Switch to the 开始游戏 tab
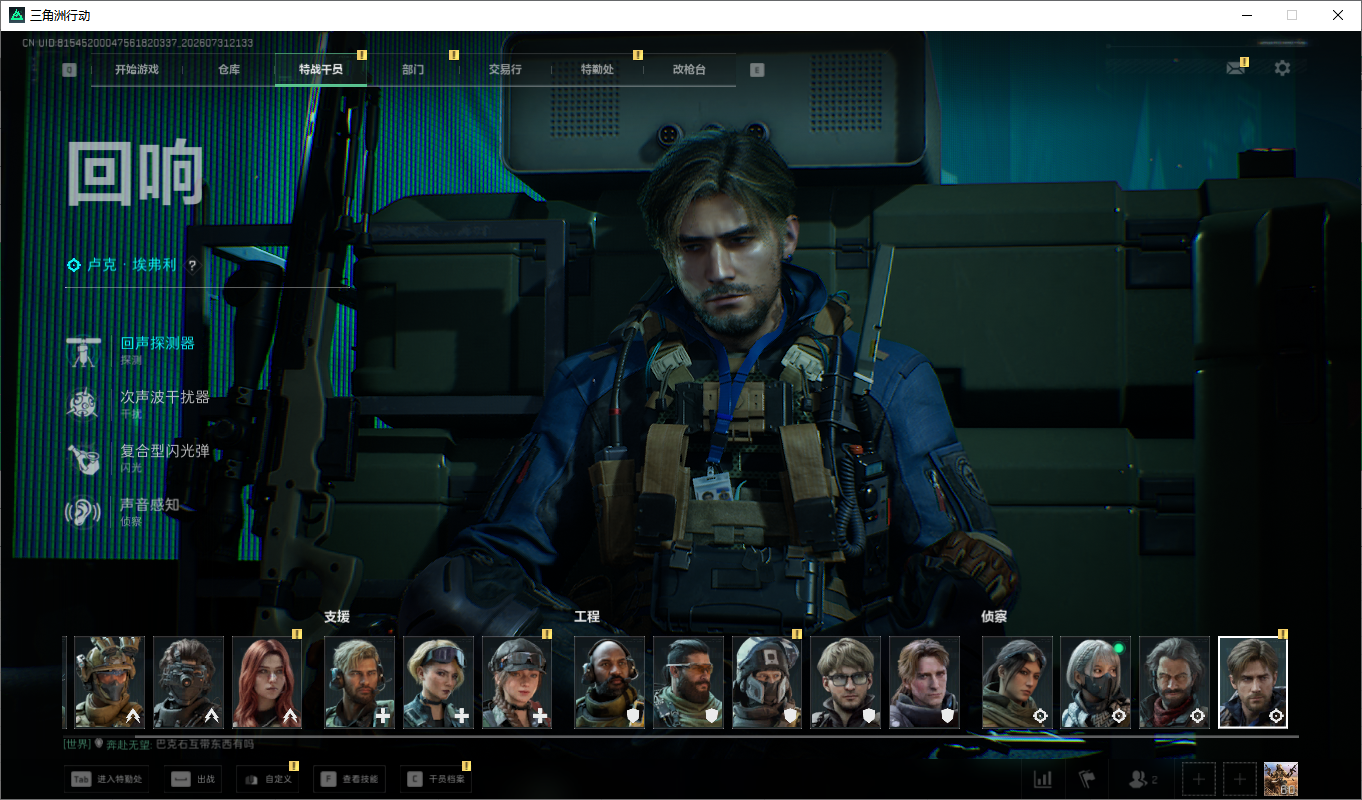1362x800 pixels. [137, 70]
